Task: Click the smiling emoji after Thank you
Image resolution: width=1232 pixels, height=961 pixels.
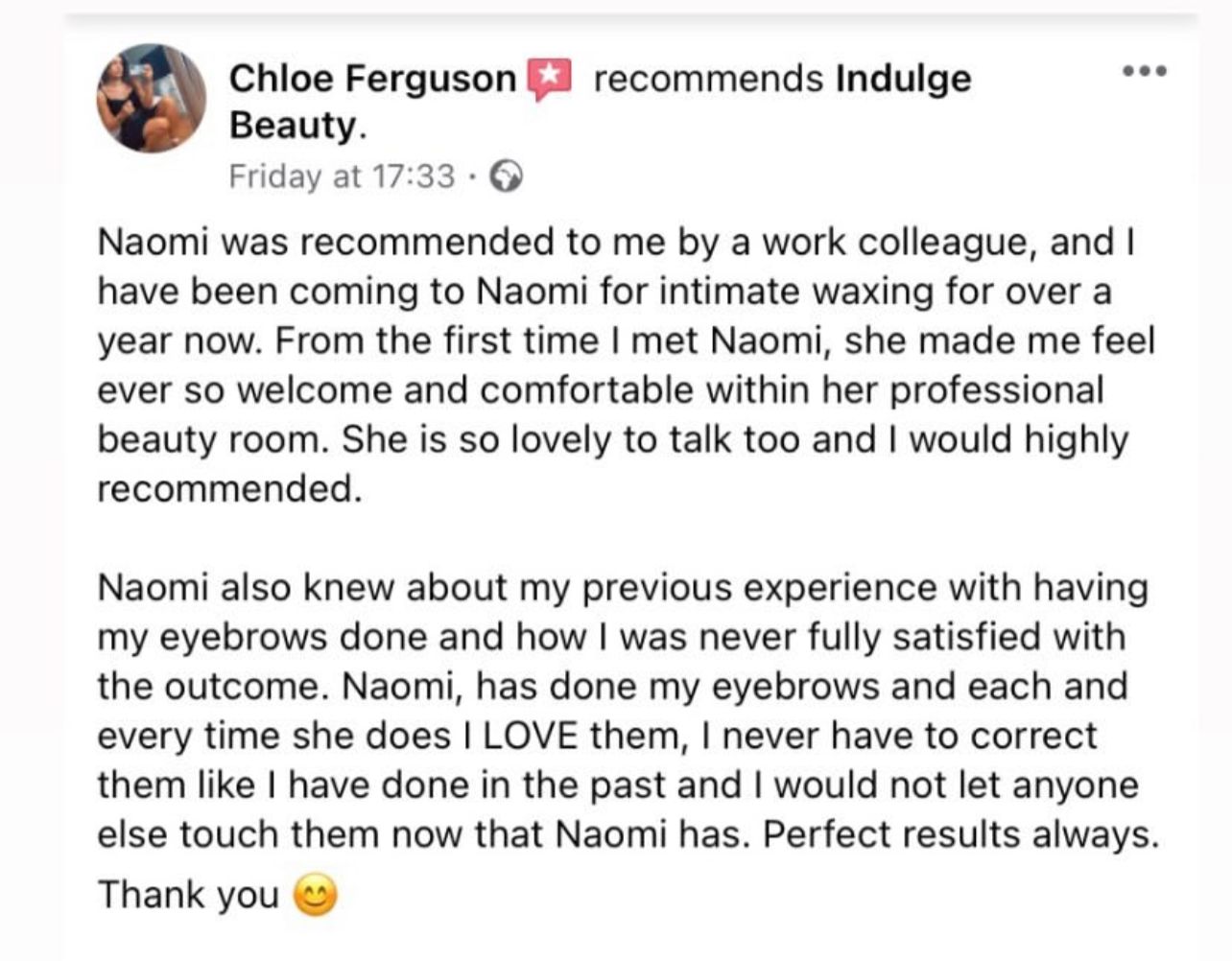Action: pos(315,896)
